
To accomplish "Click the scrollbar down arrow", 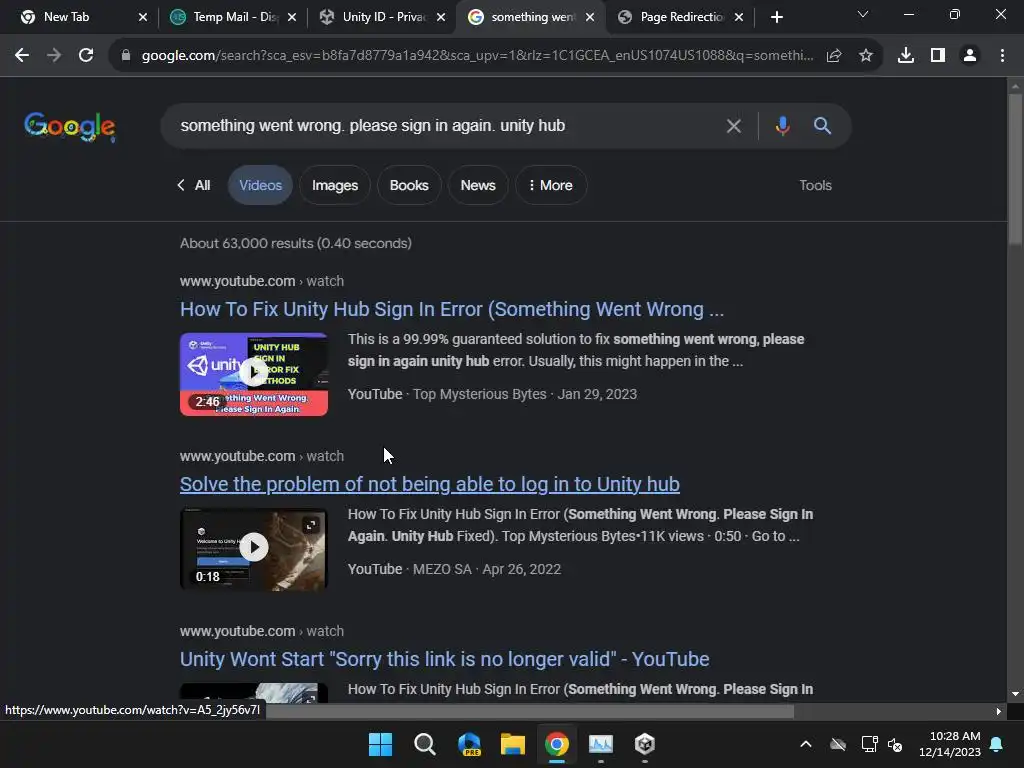I will coord(1014,694).
